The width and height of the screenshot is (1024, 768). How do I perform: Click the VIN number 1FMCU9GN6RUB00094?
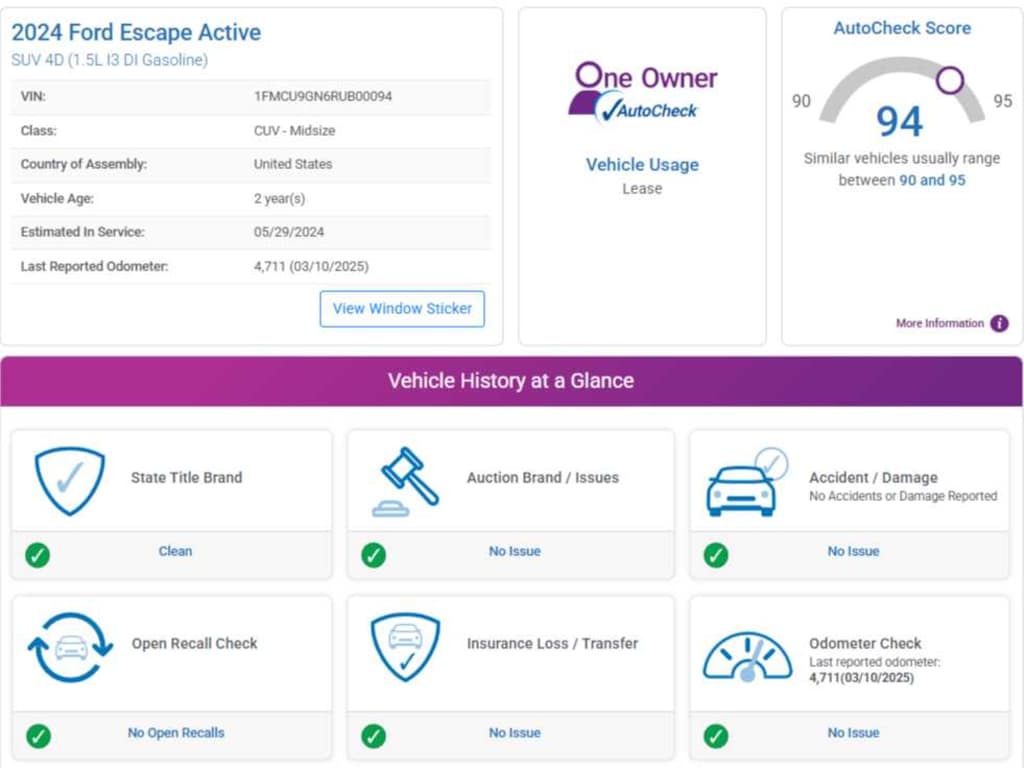click(322, 97)
